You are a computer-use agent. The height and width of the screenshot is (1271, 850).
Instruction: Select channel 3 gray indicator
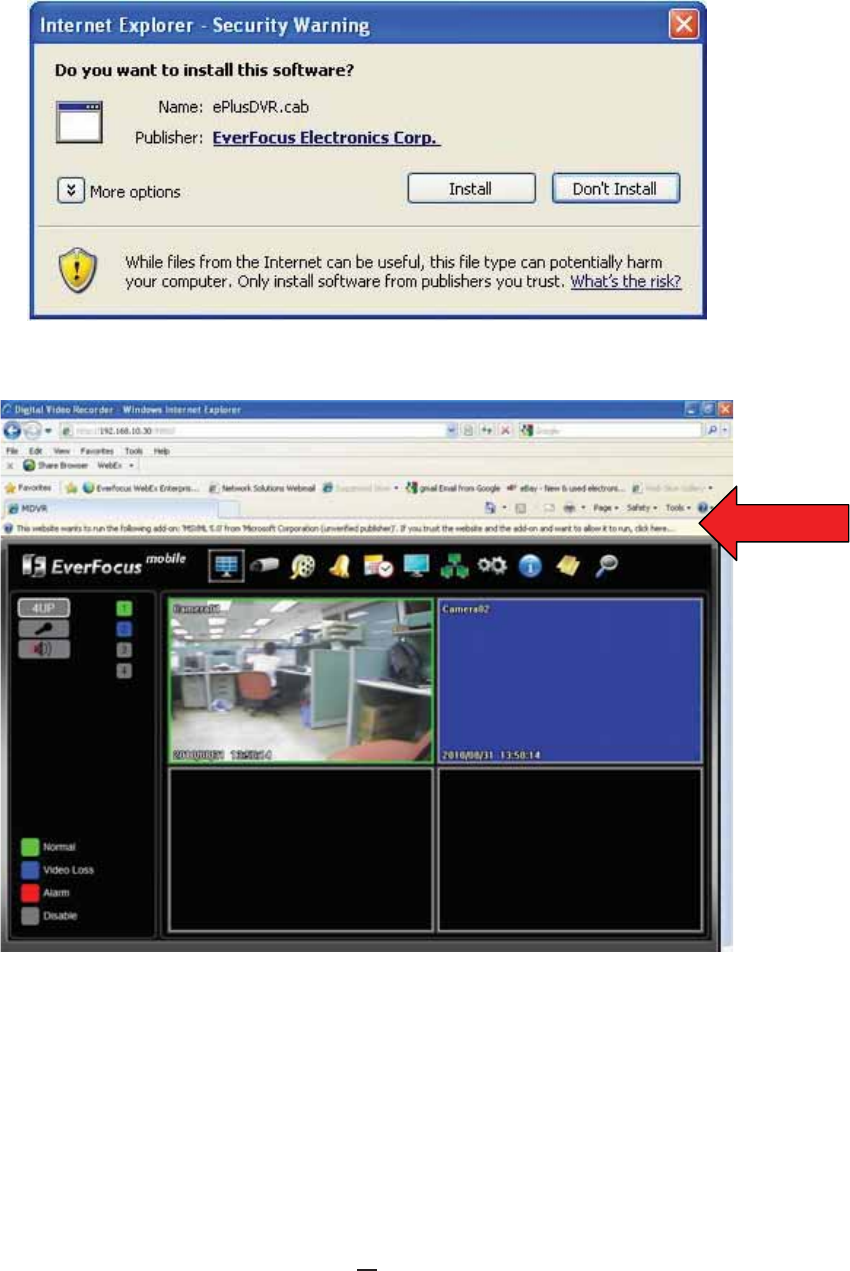click(x=124, y=650)
